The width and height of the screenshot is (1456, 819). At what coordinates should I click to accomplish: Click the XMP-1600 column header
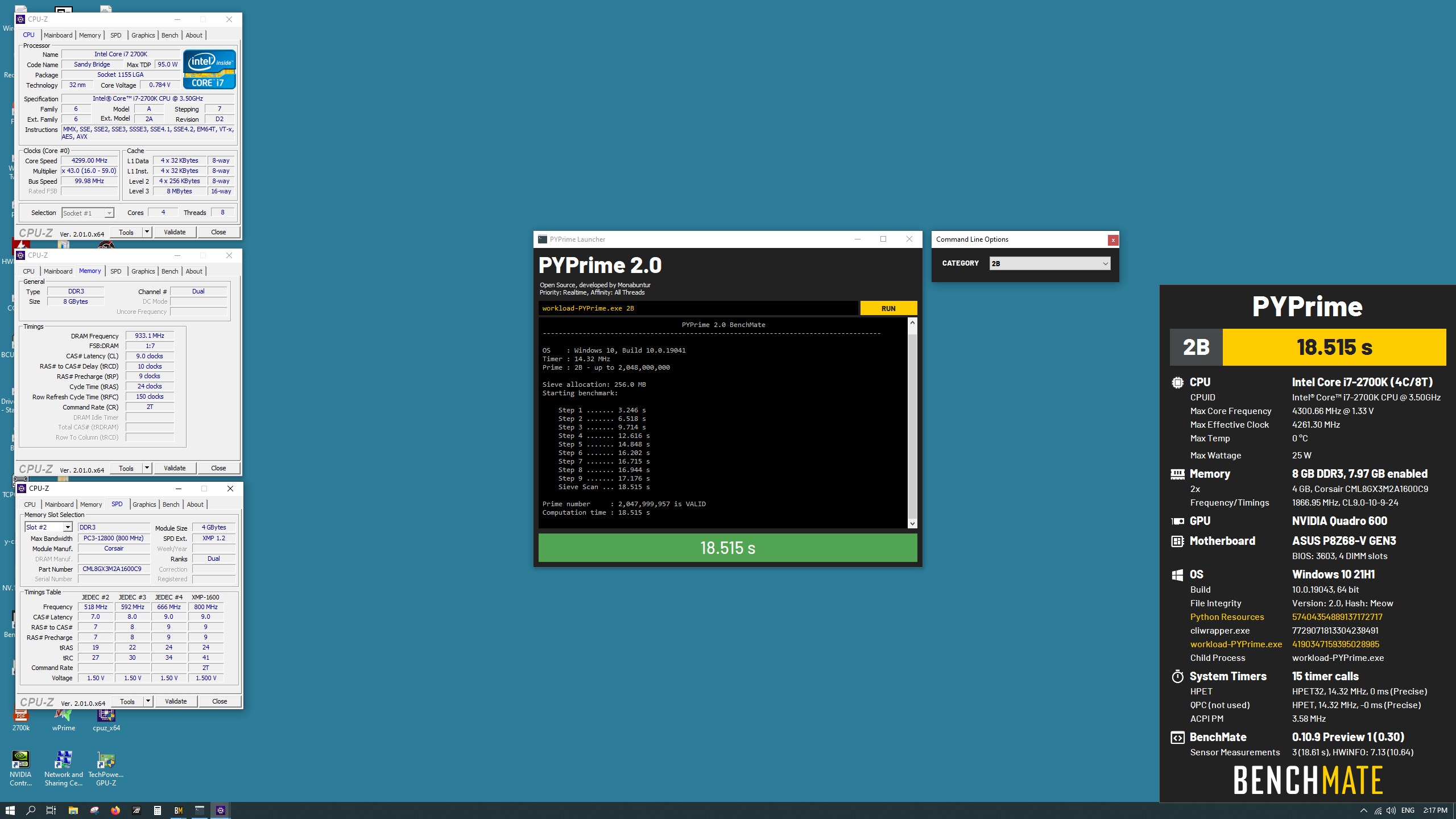(x=205, y=597)
